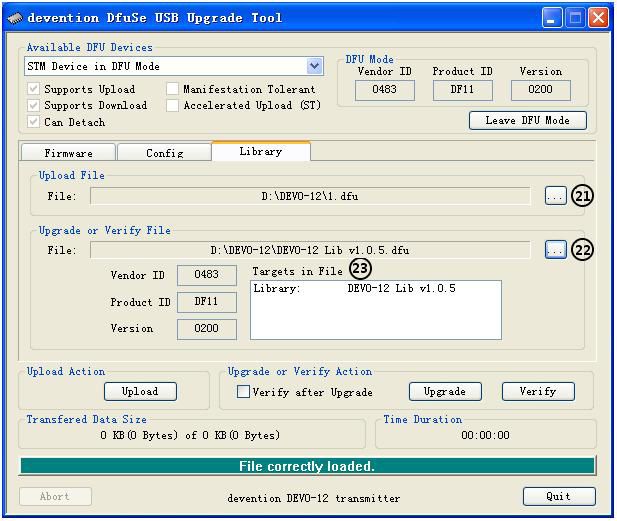
Task: Select Library DEVO-12 Lib v1.0.5 target entry
Action: (x=355, y=288)
